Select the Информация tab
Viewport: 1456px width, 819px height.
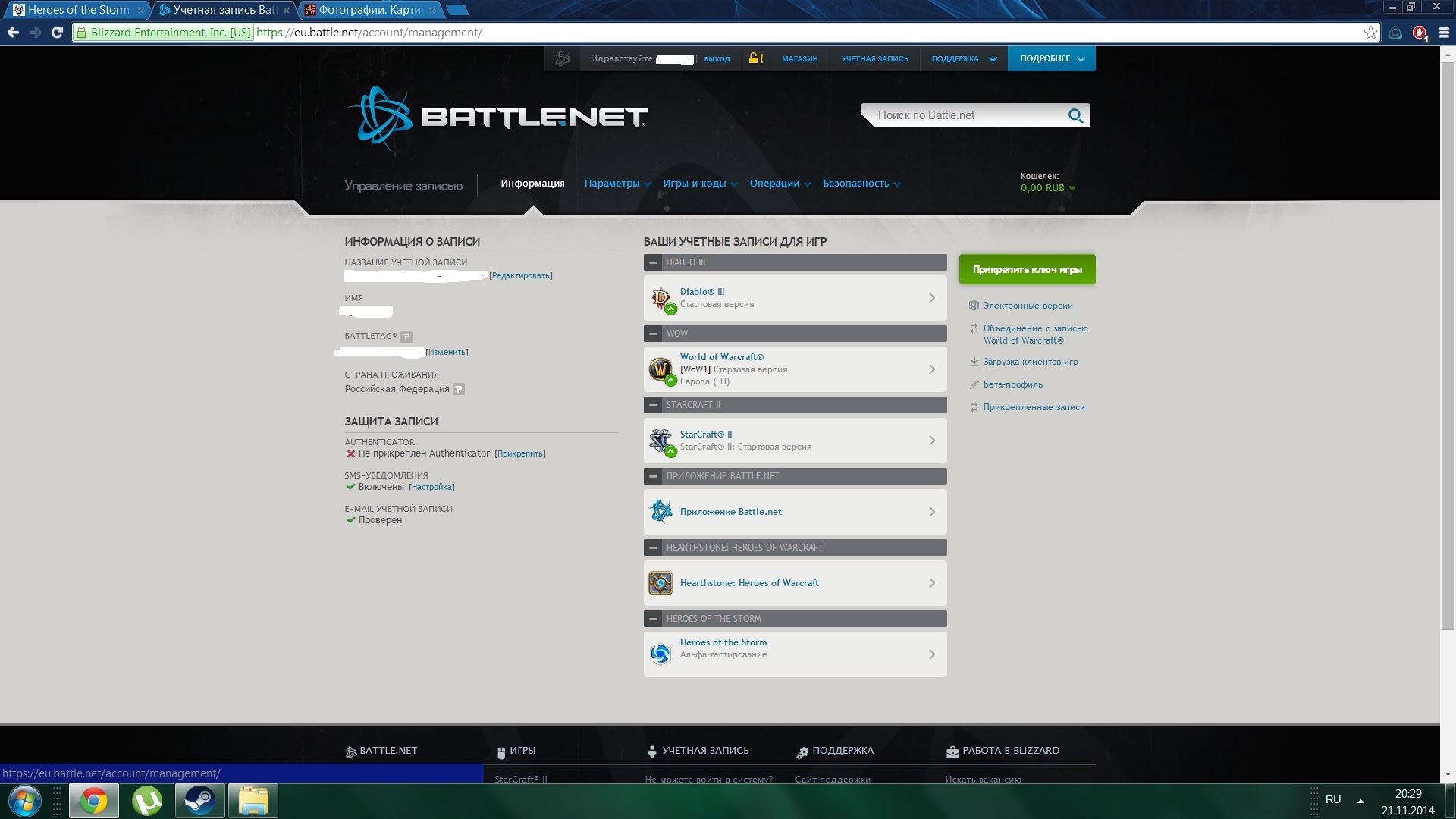click(532, 184)
